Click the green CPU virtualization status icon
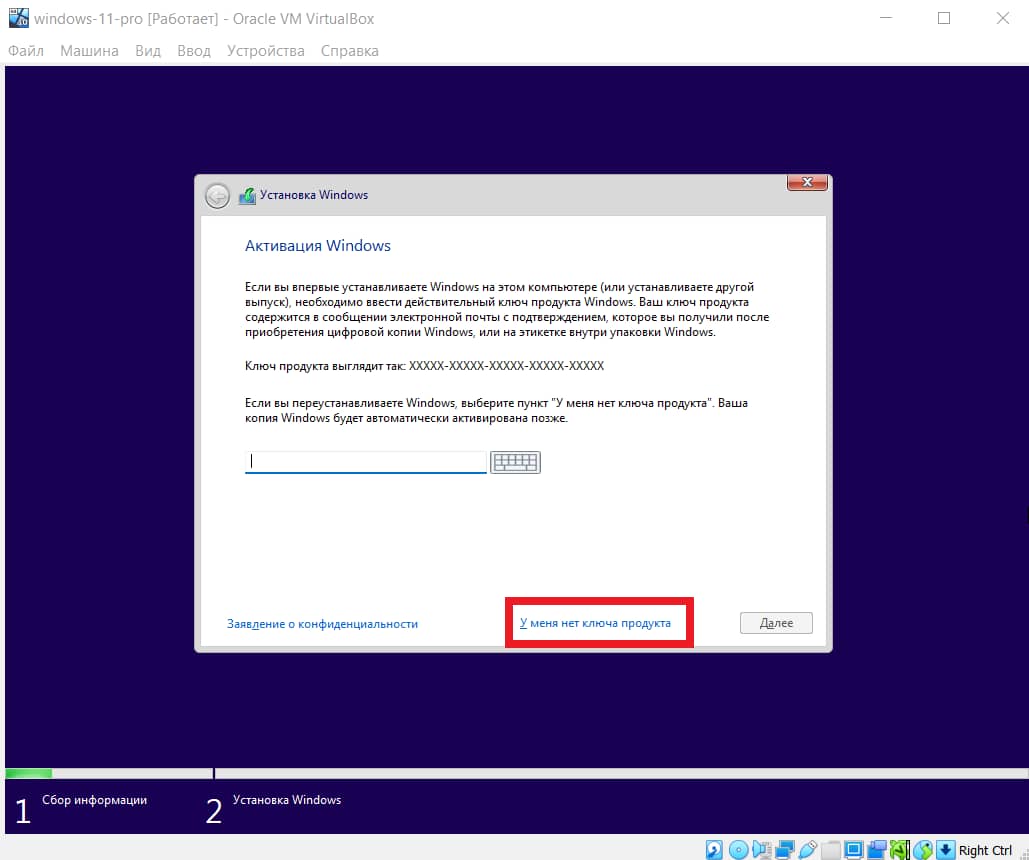The width and height of the screenshot is (1029, 860). tap(900, 849)
